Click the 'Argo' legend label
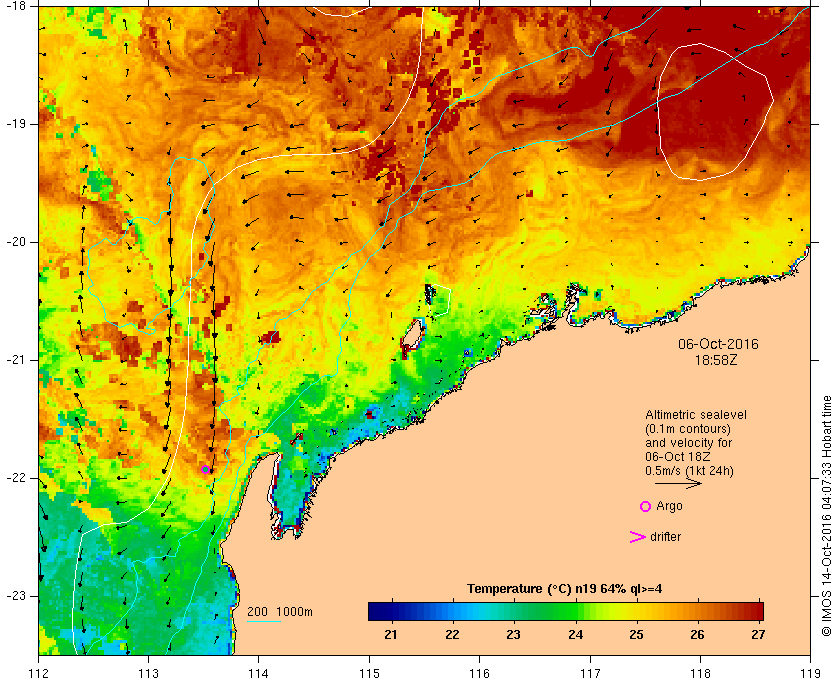The image size is (840, 680). click(669, 506)
